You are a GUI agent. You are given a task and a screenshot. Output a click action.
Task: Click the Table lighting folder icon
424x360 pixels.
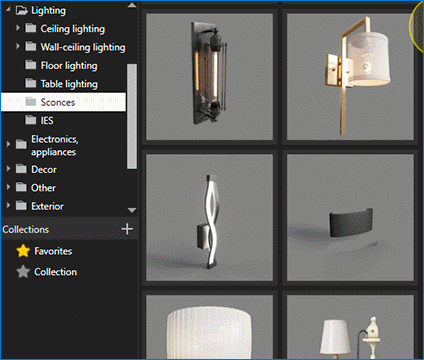pos(31,82)
